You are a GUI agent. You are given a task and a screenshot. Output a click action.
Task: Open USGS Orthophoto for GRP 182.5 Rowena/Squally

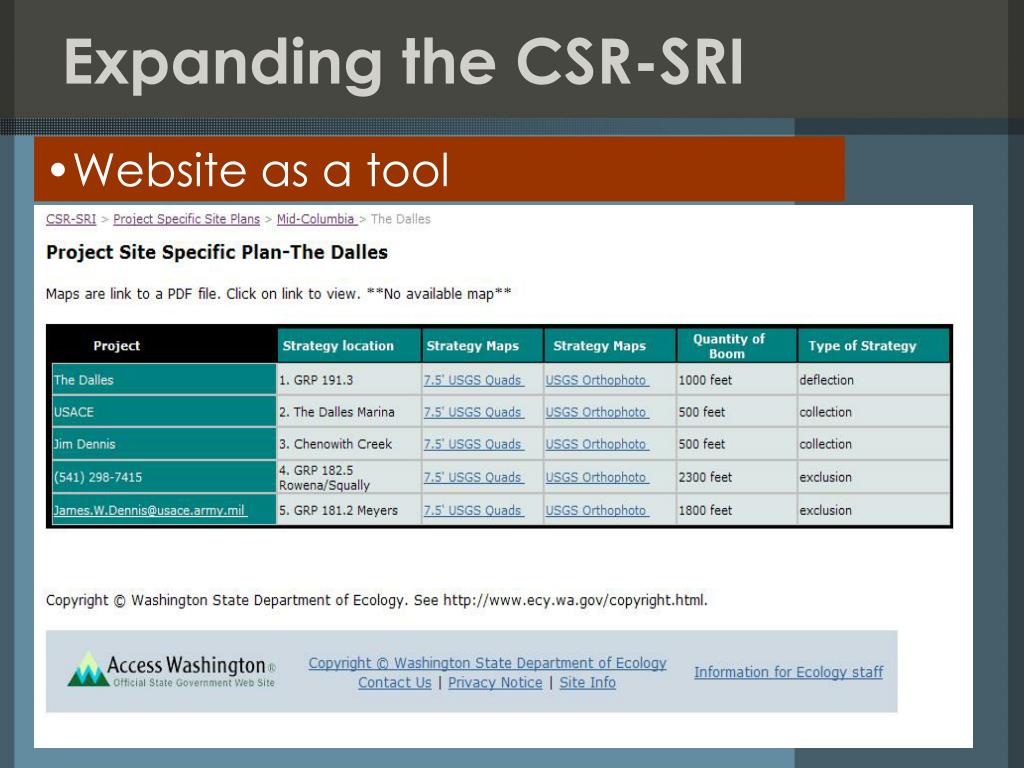[597, 477]
